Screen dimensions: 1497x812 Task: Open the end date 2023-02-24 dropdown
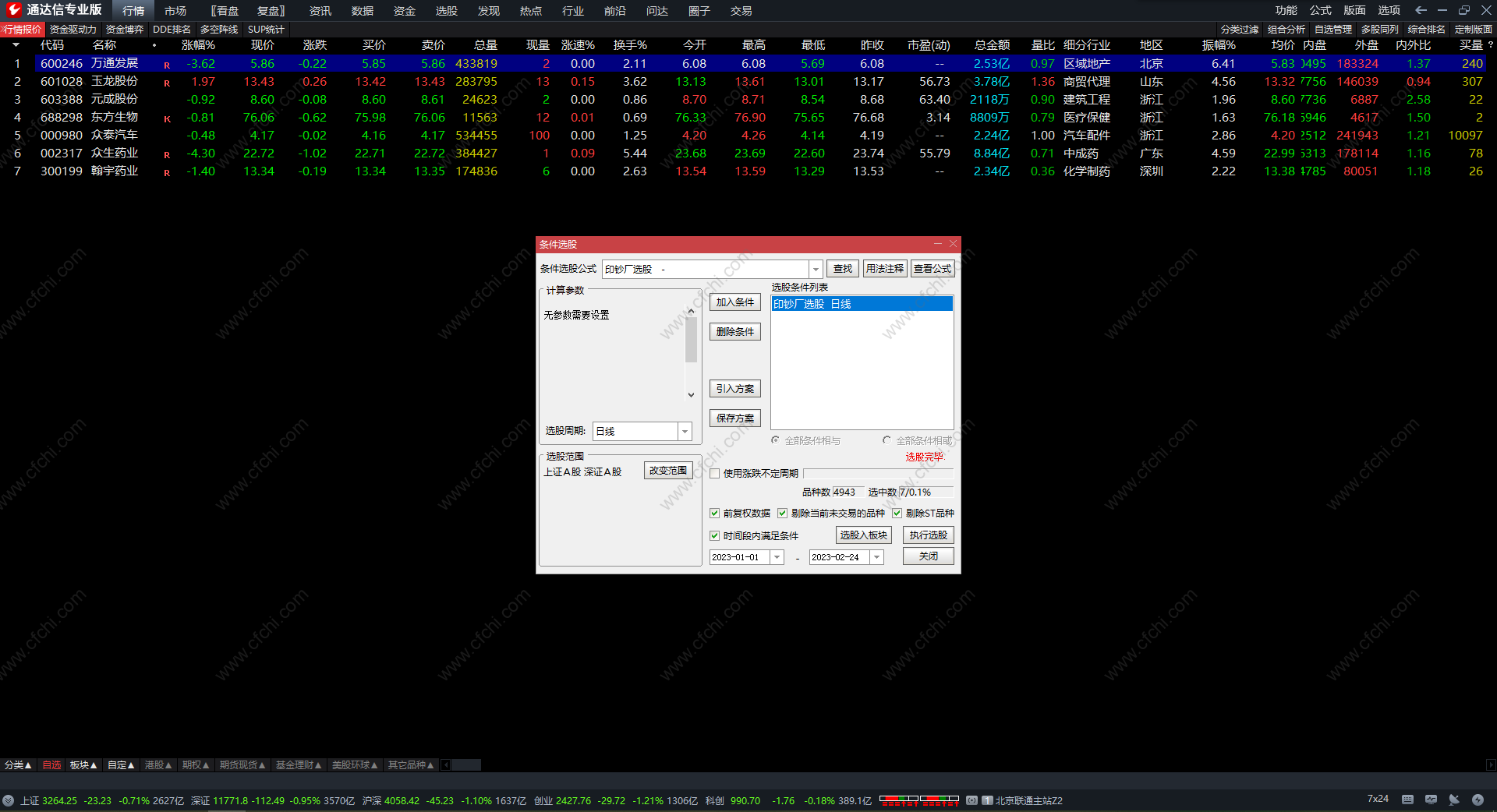(x=877, y=557)
